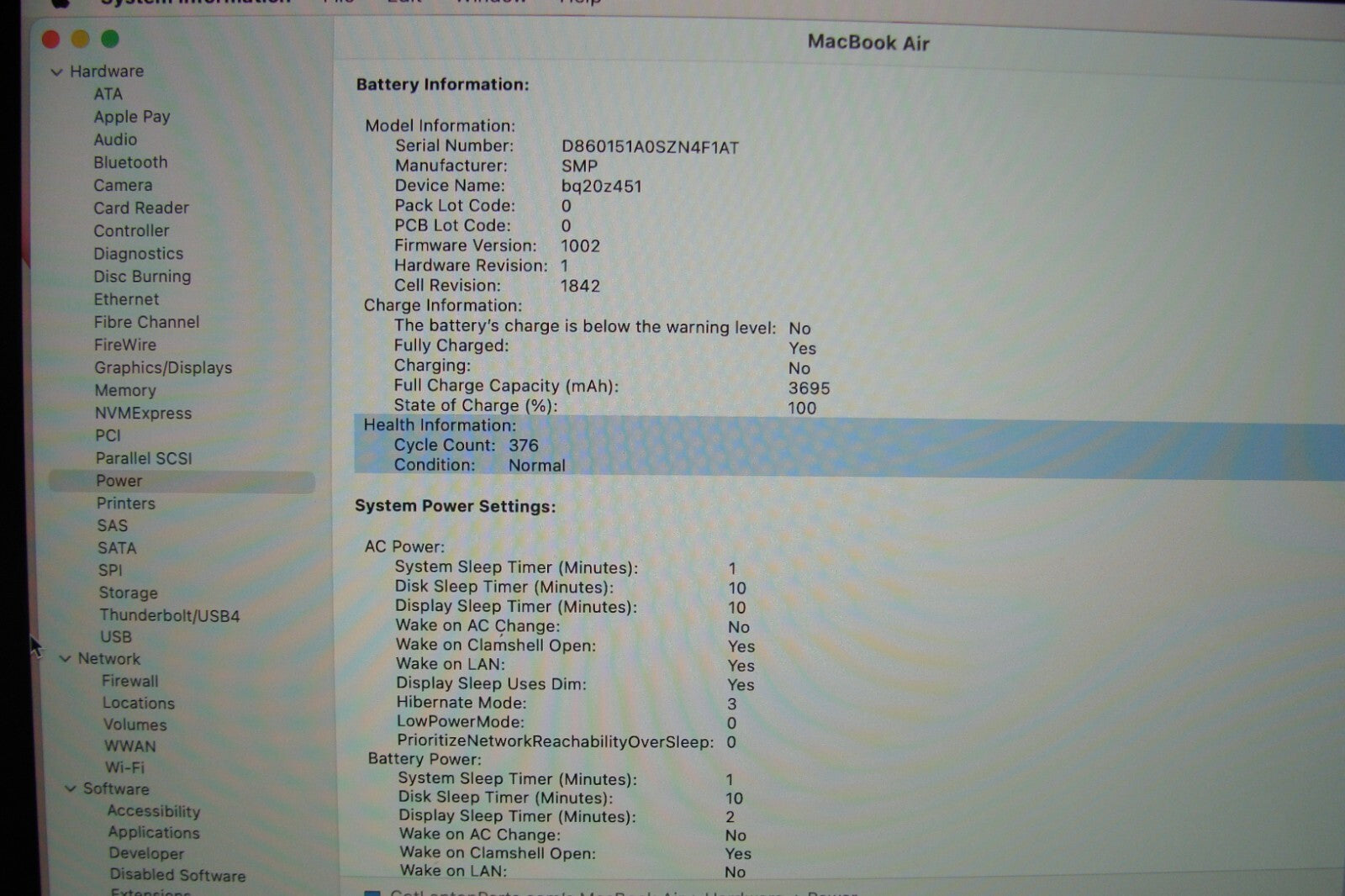Show NVMExpress hardware details
Image resolution: width=1345 pixels, height=896 pixels.
[143, 413]
